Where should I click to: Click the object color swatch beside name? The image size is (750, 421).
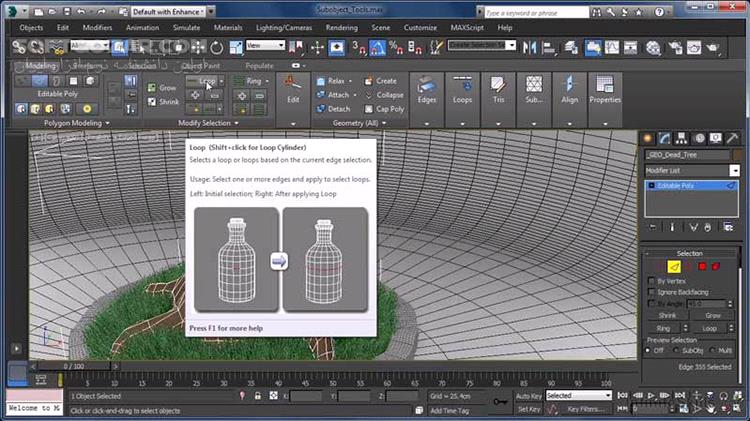click(738, 155)
